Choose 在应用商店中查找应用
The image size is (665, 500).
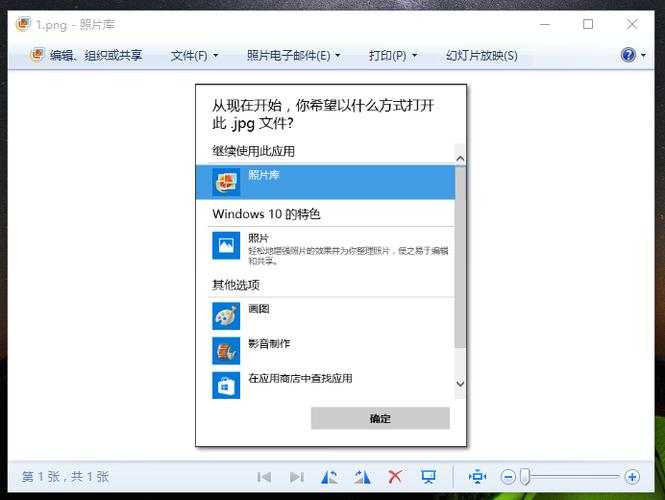(x=300, y=378)
